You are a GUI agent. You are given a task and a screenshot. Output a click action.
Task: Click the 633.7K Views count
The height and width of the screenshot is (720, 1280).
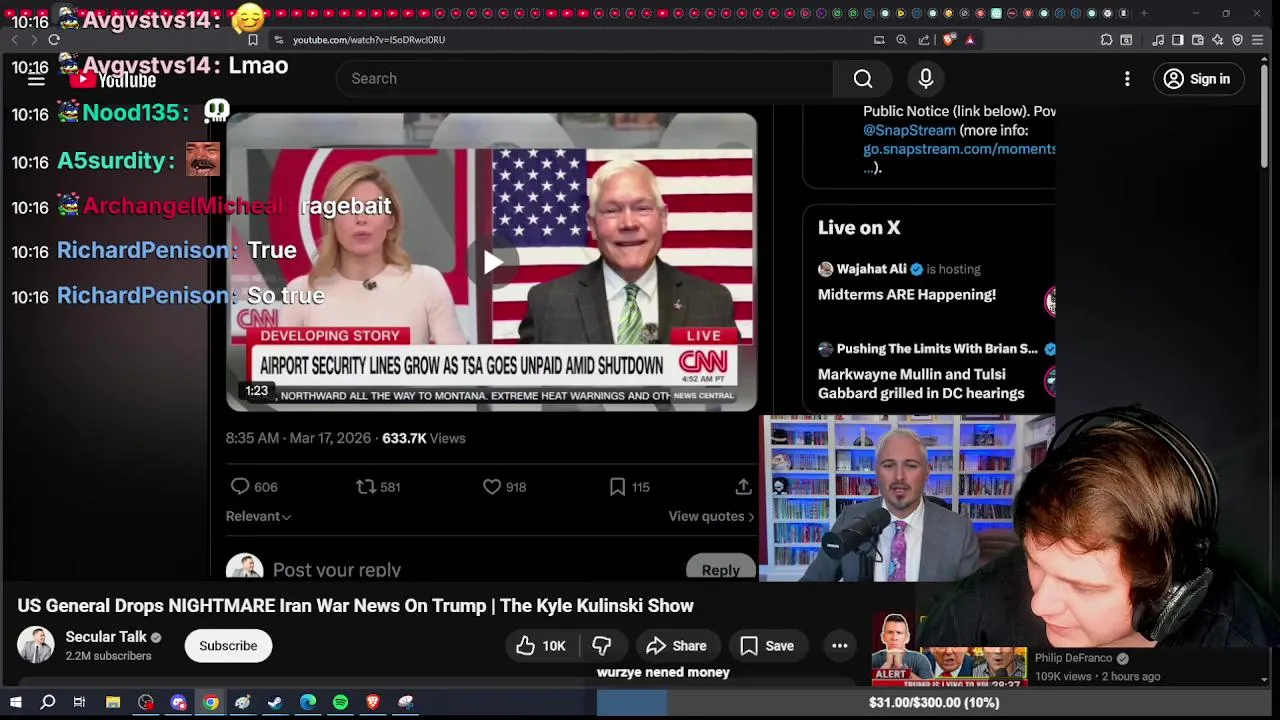click(x=424, y=438)
